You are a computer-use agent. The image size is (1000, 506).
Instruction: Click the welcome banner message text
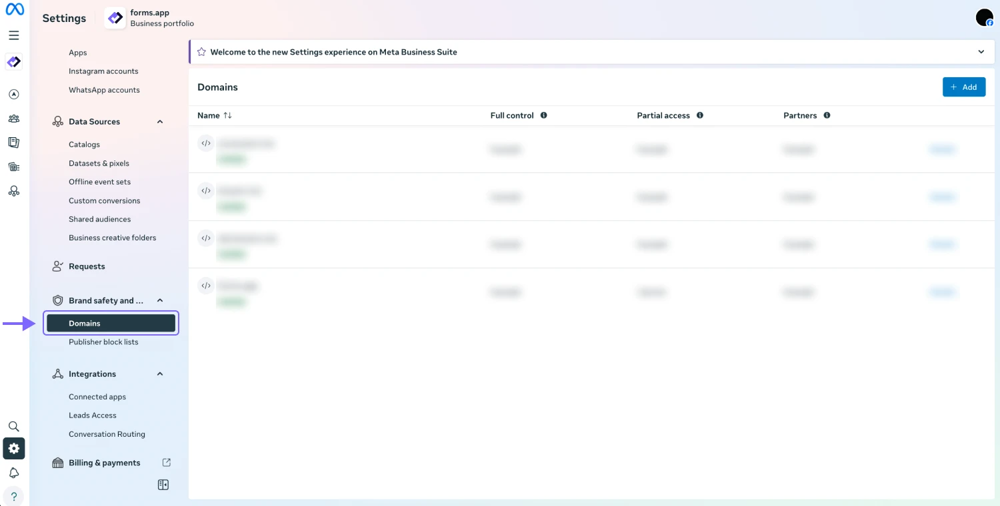click(334, 52)
